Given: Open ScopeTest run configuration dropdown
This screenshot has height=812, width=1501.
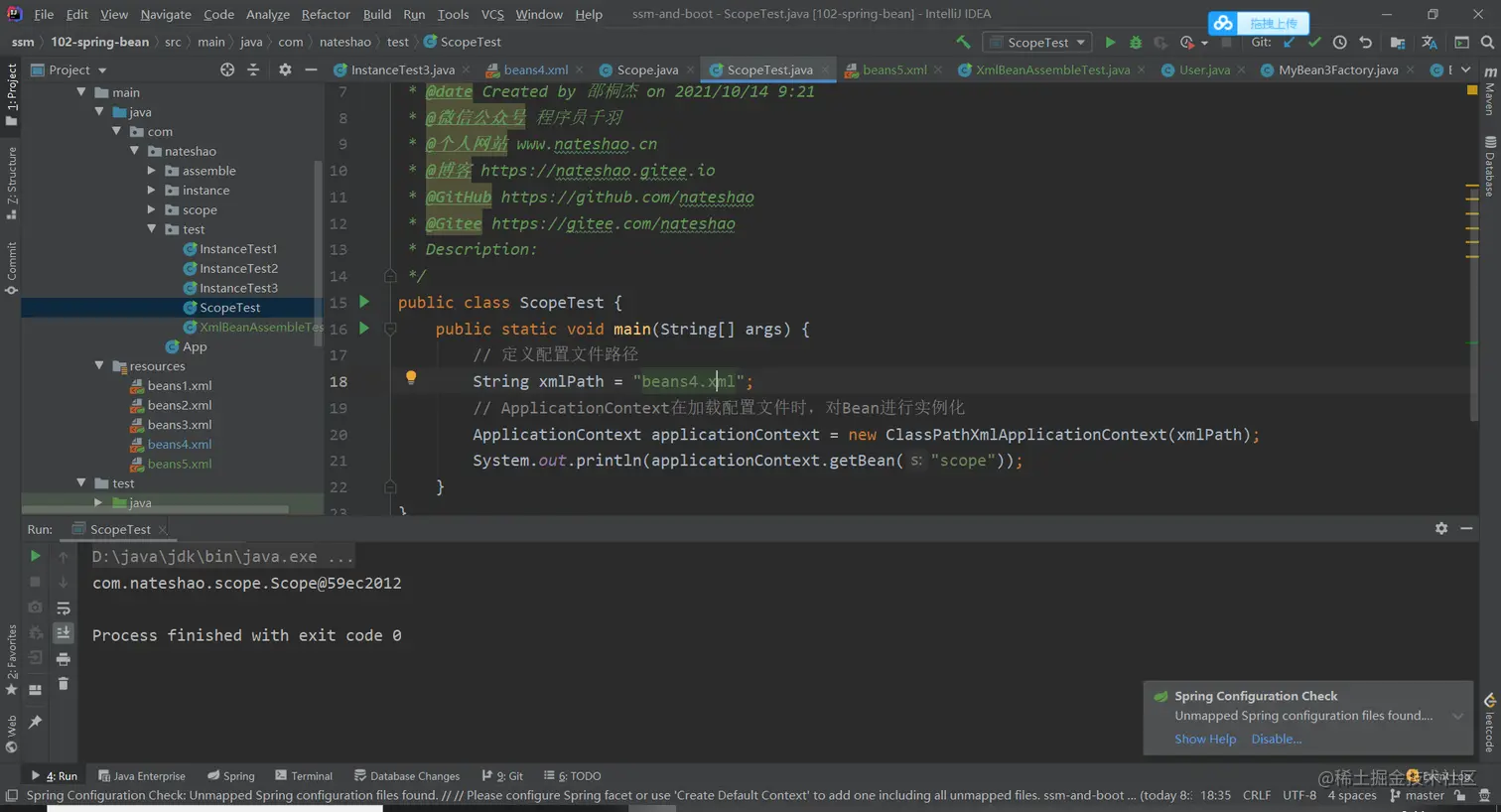Looking at the screenshot, I should click(x=1036, y=42).
